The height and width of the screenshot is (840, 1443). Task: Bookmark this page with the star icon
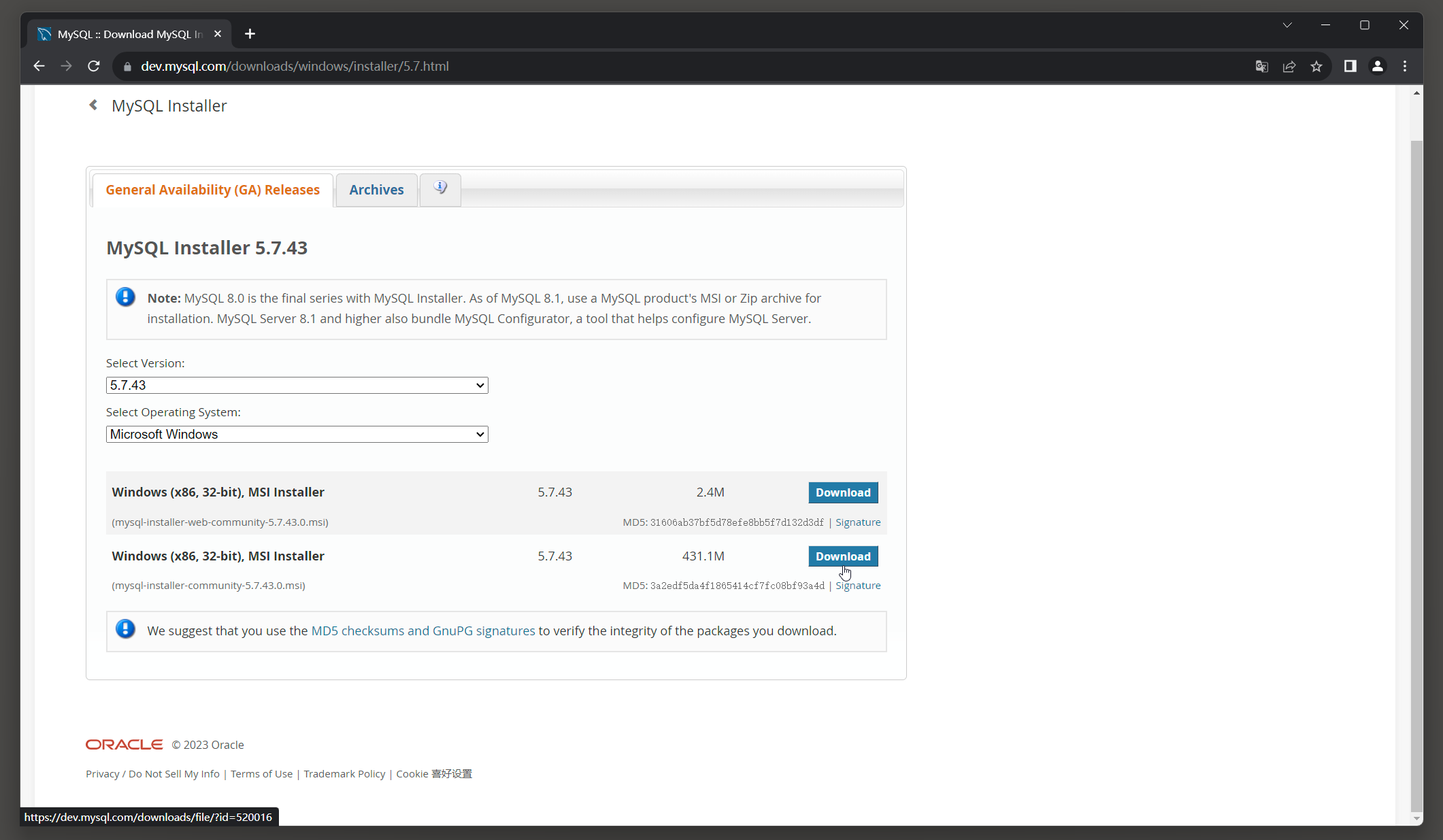pyautogui.click(x=1316, y=66)
